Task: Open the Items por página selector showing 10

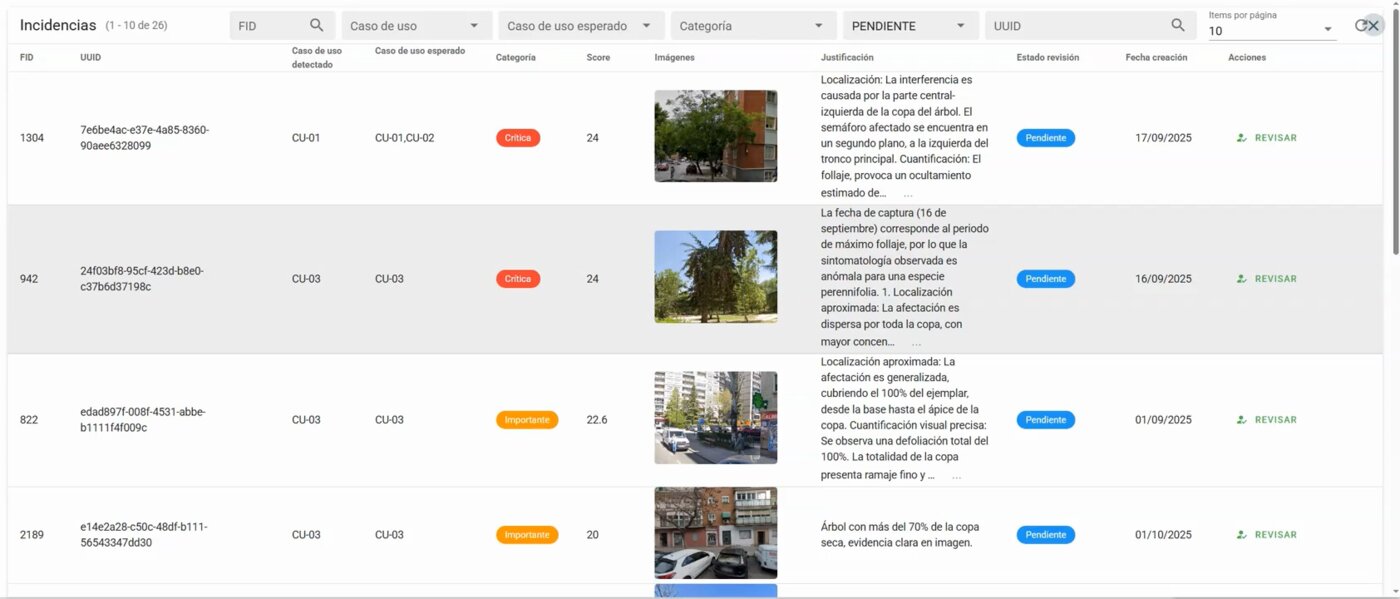Action: [x=1270, y=30]
